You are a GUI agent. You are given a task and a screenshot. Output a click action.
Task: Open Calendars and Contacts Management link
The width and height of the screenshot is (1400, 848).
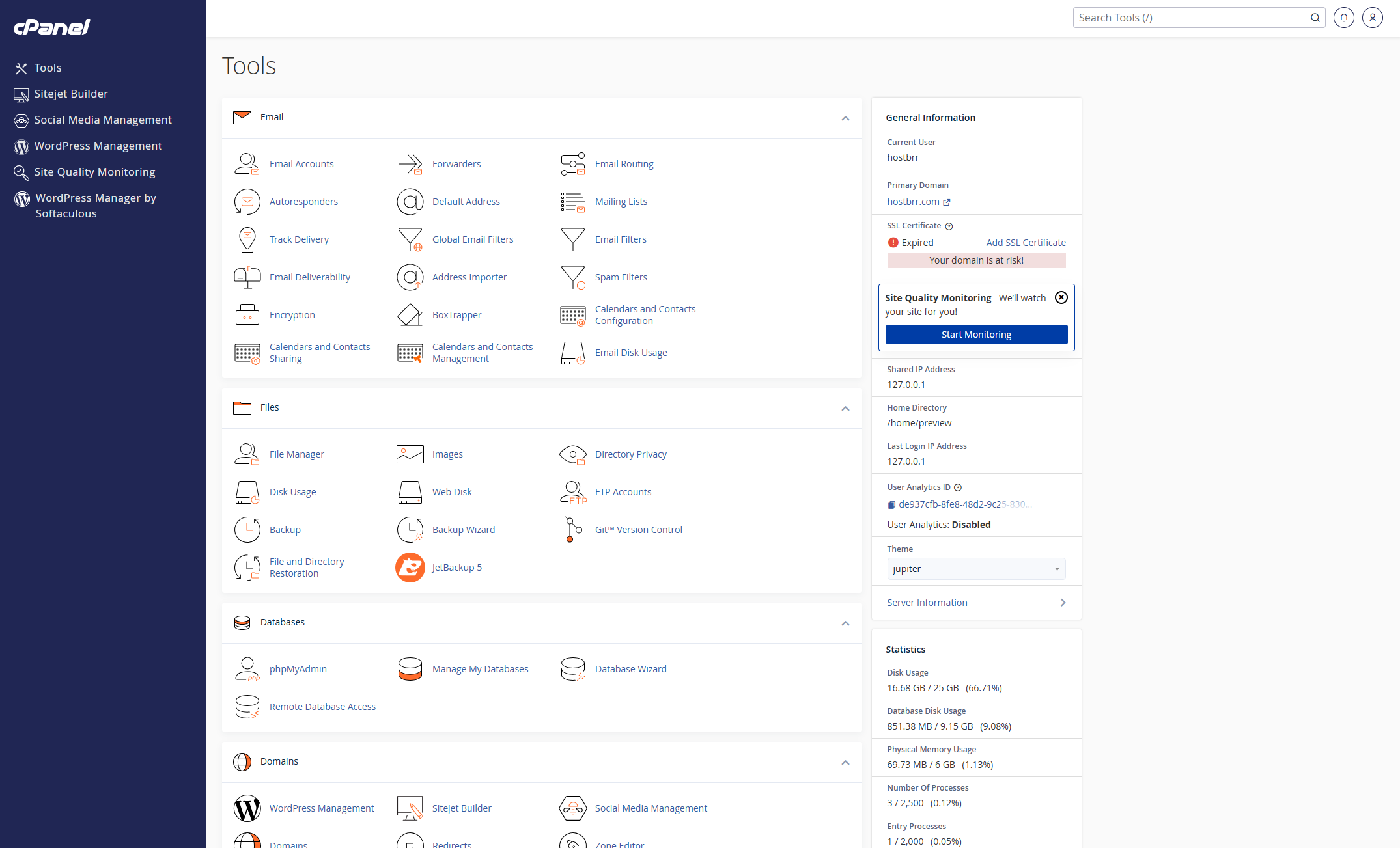point(483,353)
